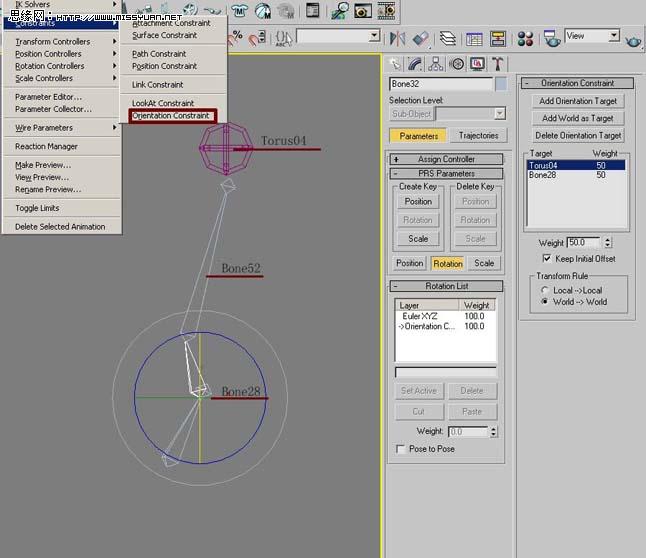Select Bone28 in the target list
Viewport: 646px width, 558px height.
click(576, 175)
